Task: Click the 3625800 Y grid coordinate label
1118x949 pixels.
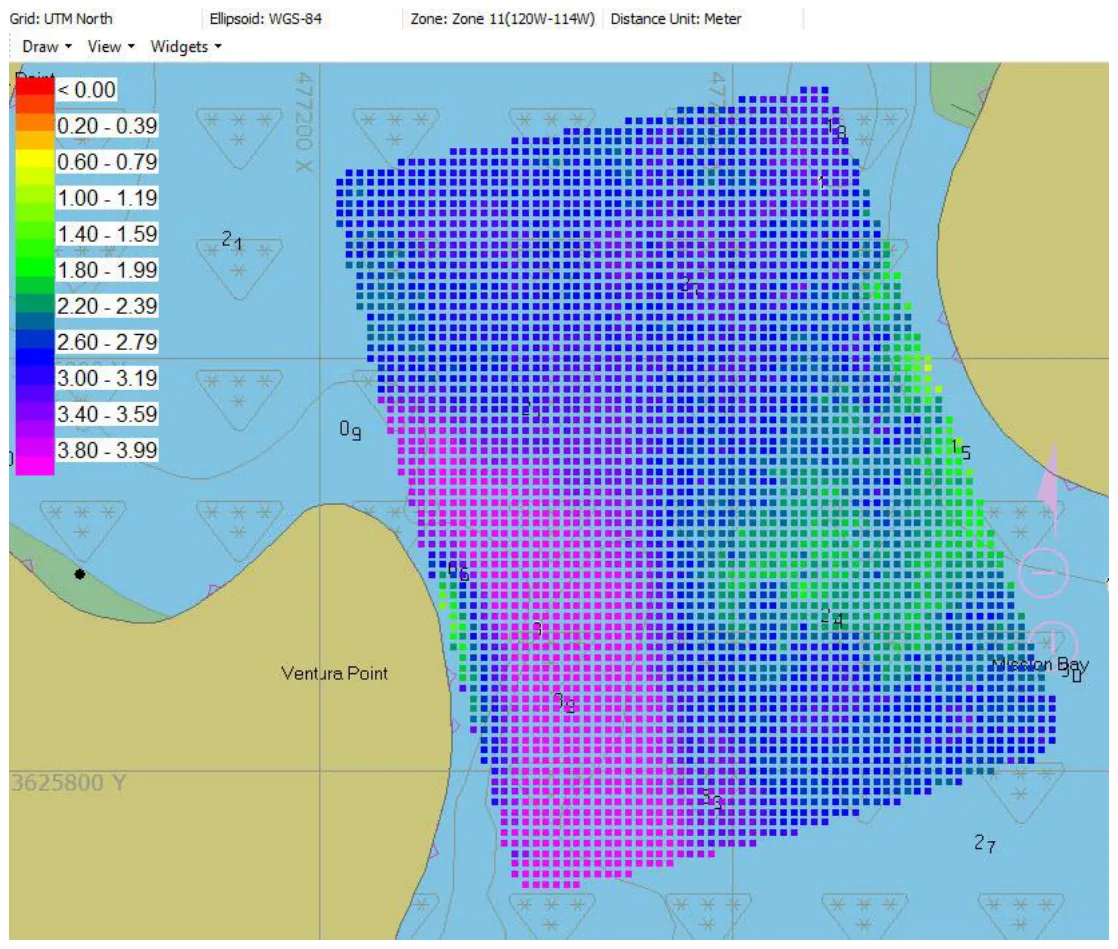Action: click(x=68, y=783)
